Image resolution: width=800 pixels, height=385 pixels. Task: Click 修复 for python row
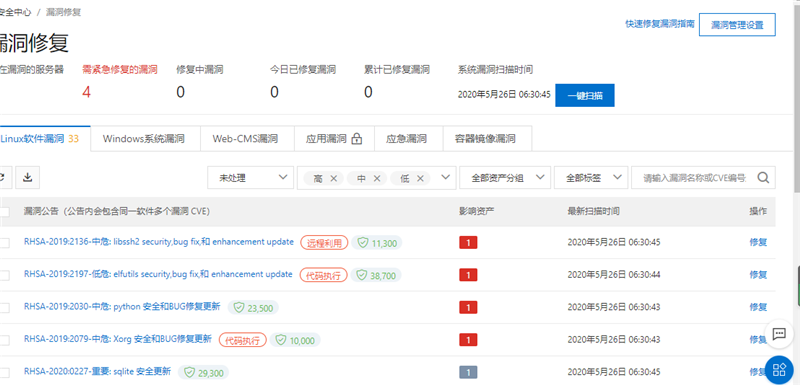(x=758, y=307)
